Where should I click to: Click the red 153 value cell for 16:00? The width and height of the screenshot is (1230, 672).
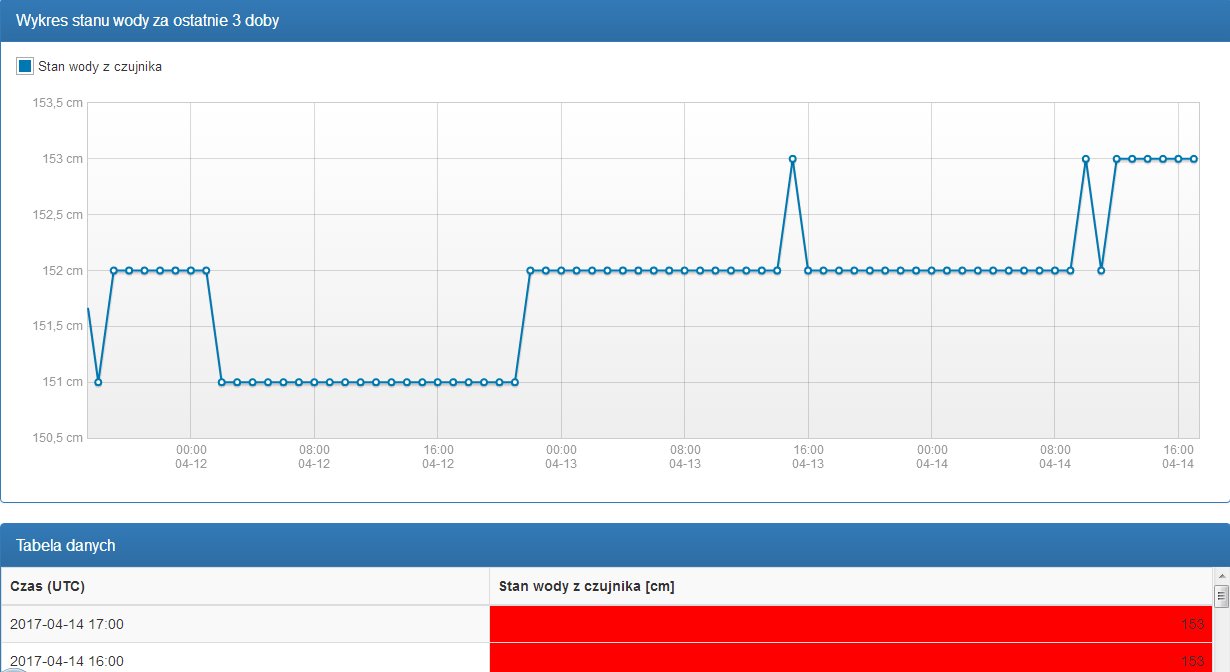(x=850, y=660)
